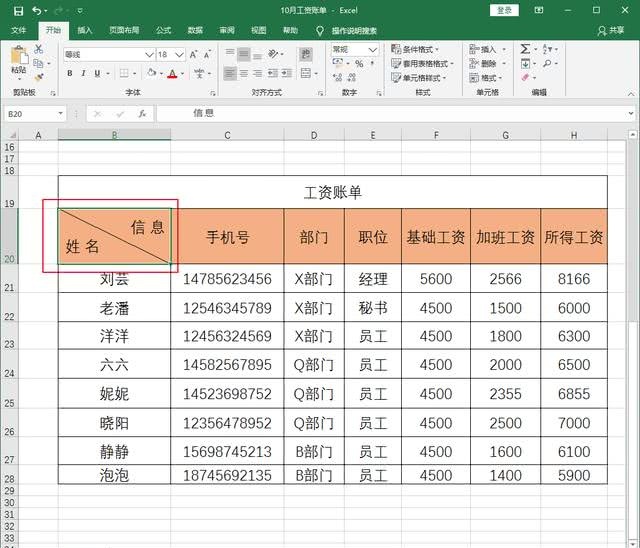Apply percent style to the cell

[x=359, y=64]
